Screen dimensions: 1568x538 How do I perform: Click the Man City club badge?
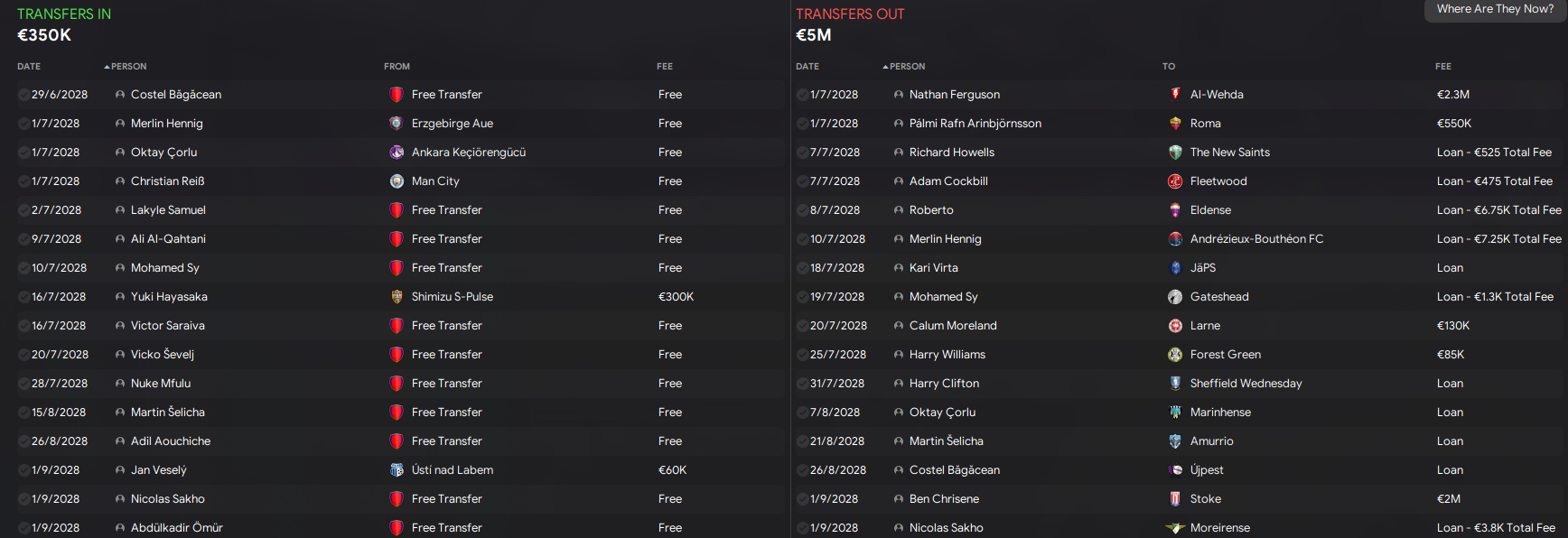[x=397, y=181]
